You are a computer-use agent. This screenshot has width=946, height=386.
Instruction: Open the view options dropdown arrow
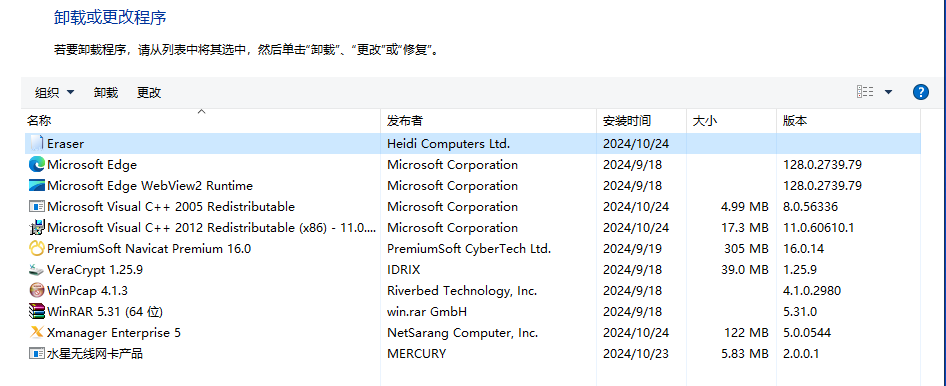point(888,92)
